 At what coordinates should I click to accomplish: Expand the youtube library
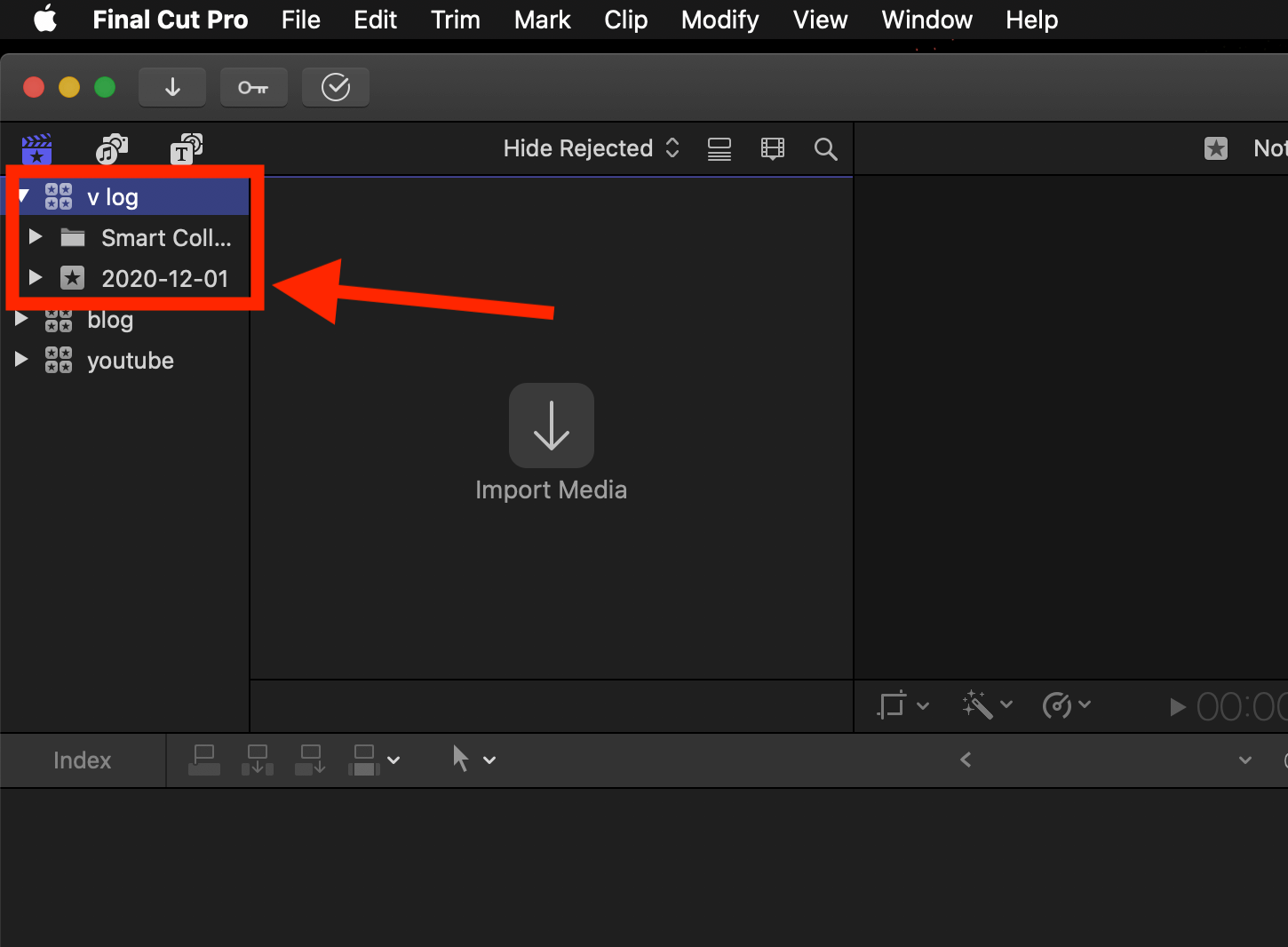tap(21, 360)
